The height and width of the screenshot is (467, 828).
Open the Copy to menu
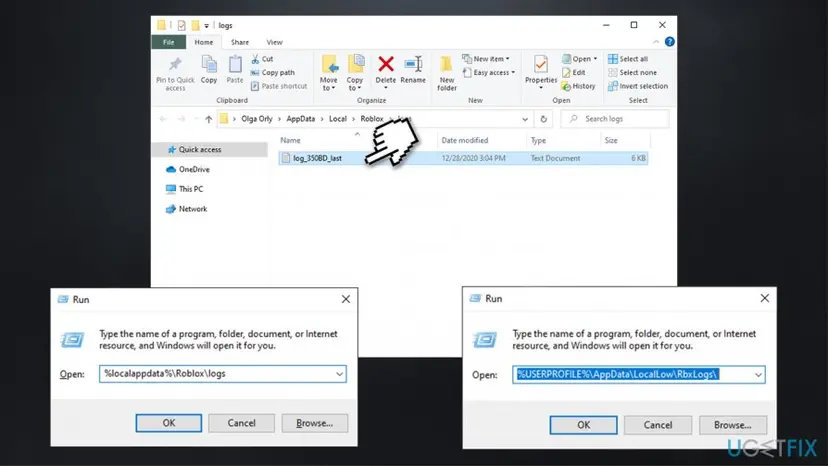355,72
